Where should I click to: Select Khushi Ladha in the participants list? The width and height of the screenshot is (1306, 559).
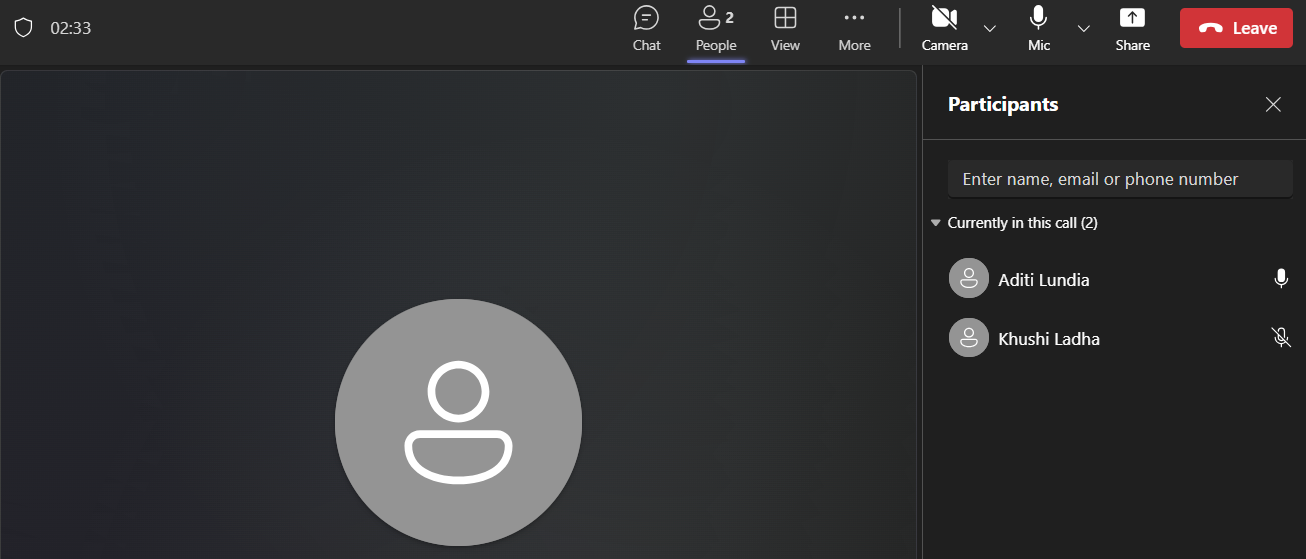pyautogui.click(x=1120, y=338)
